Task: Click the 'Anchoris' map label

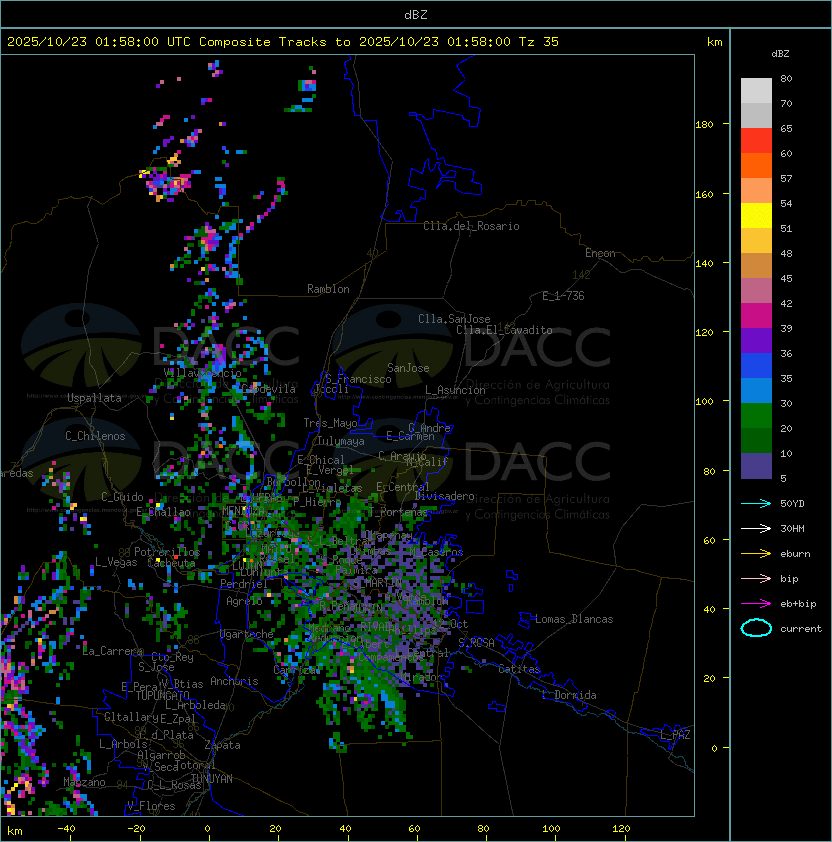Action: click(234, 681)
